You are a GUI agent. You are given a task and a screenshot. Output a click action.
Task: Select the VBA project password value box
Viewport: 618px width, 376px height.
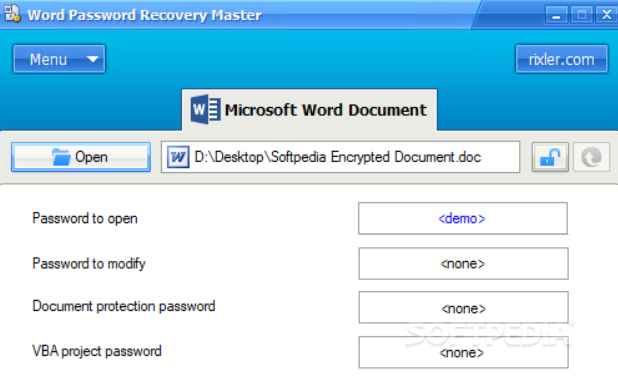464,352
